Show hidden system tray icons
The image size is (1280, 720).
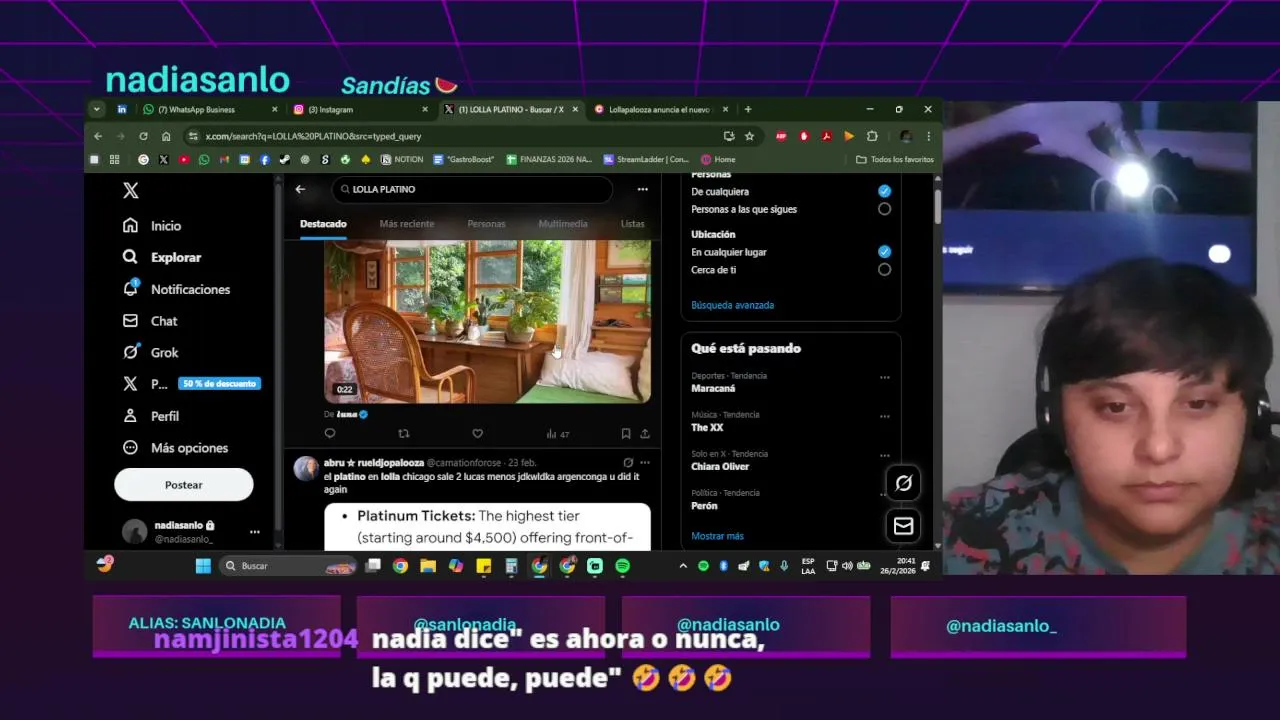coord(683,566)
